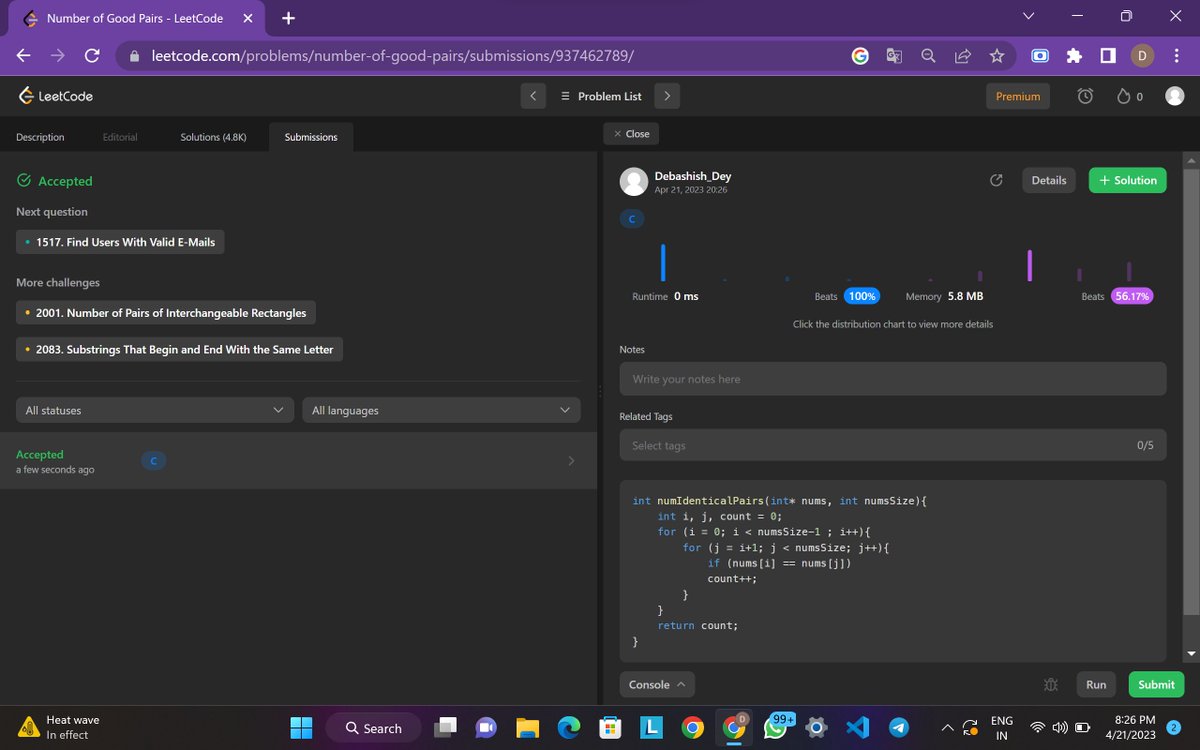1200x750 pixels.
Task: Click the browser share icon
Action: tap(962, 56)
